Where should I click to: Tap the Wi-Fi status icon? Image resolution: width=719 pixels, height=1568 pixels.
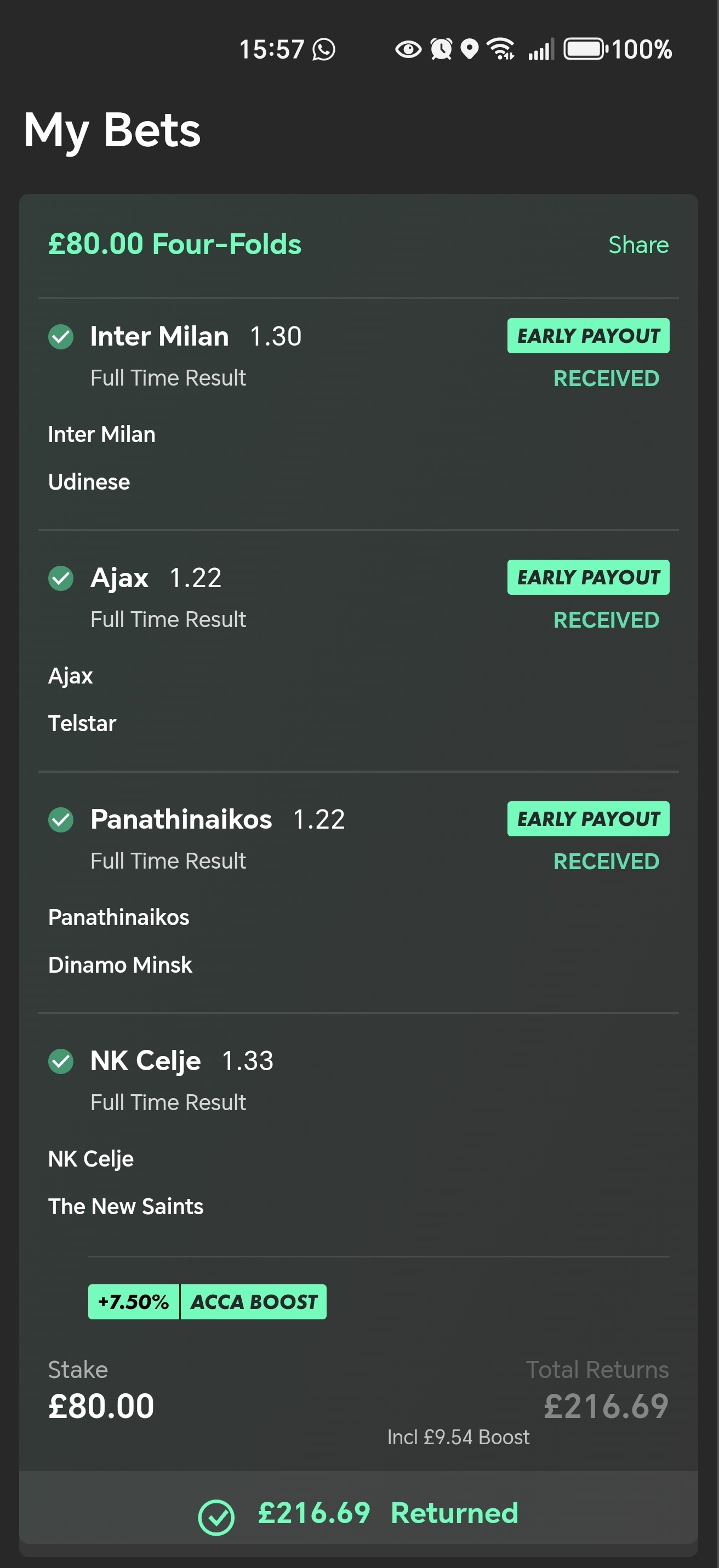coord(501,49)
